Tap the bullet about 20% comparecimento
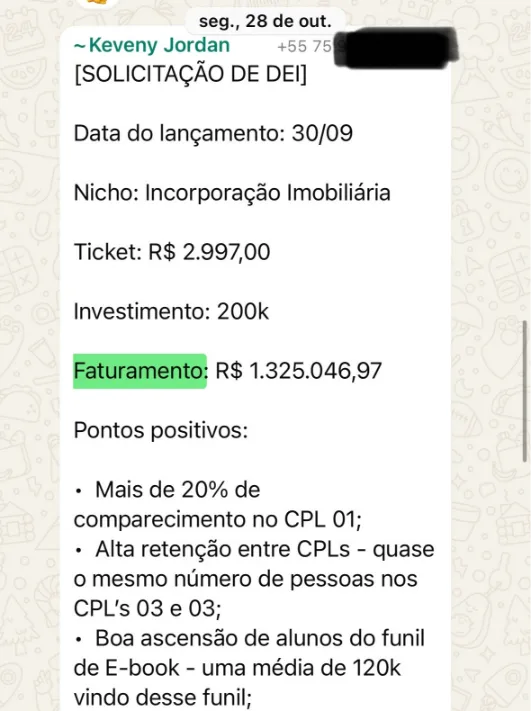 pyautogui.click(x=218, y=504)
